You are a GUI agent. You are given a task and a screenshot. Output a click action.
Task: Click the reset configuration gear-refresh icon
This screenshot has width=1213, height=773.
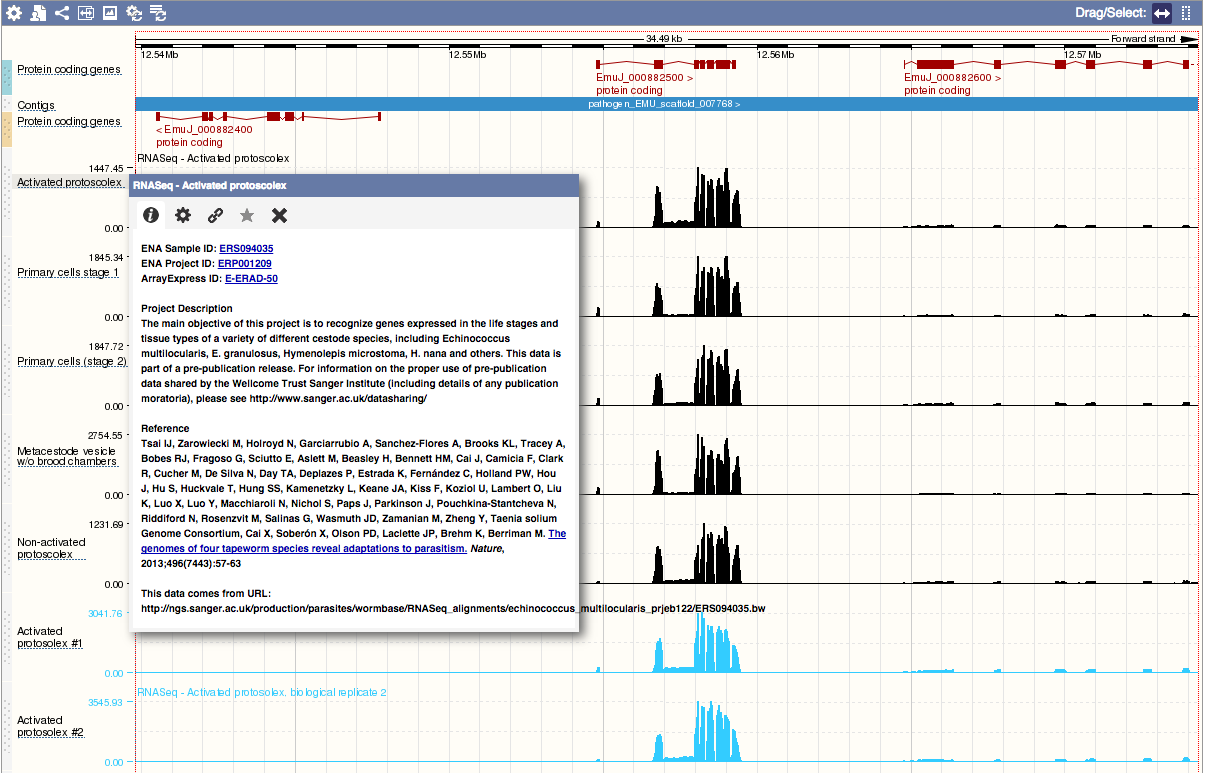click(x=134, y=13)
